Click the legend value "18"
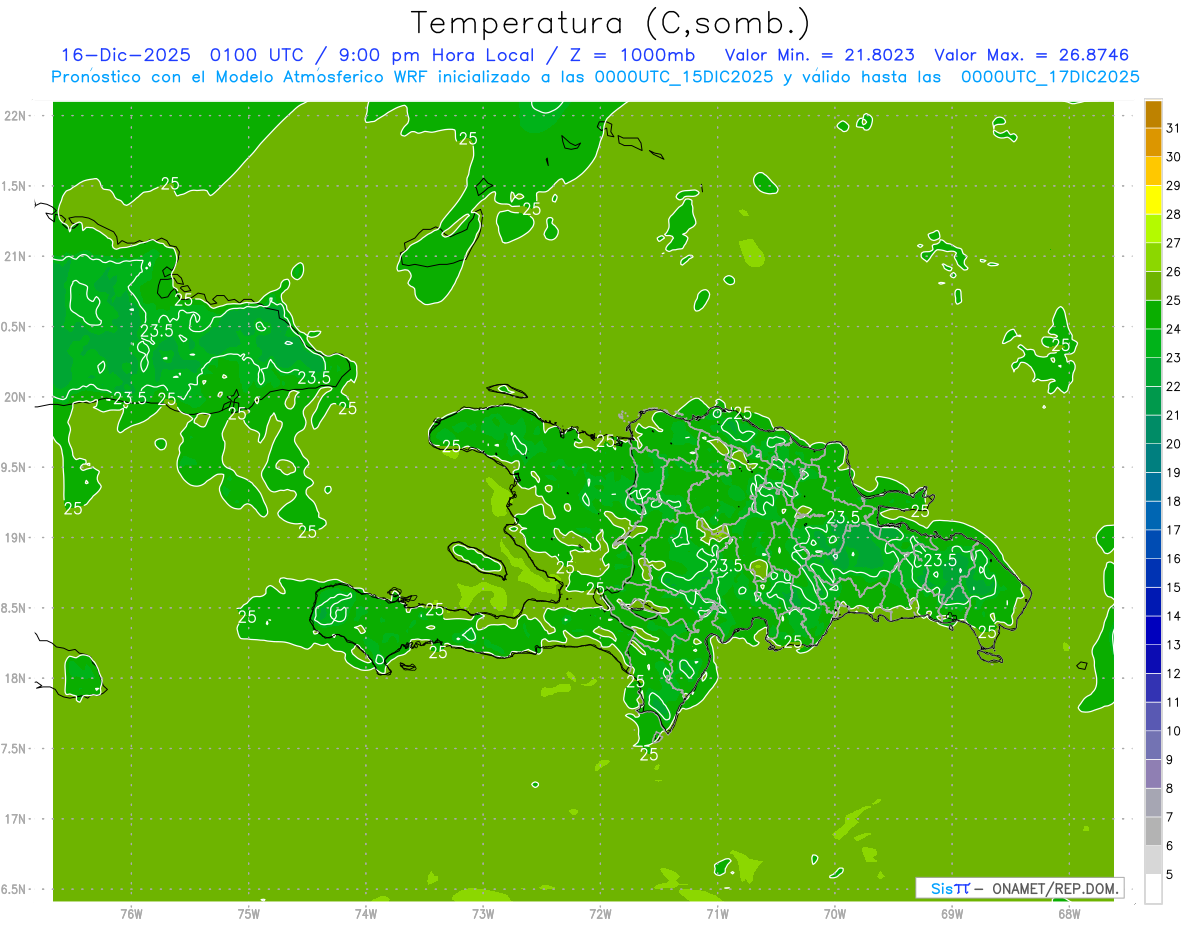This screenshot has width=1200, height=927. [1174, 502]
